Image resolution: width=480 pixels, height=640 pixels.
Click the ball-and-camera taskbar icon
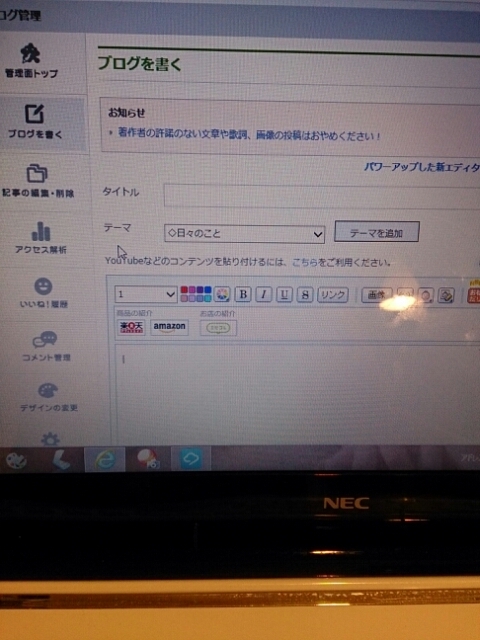(148, 459)
